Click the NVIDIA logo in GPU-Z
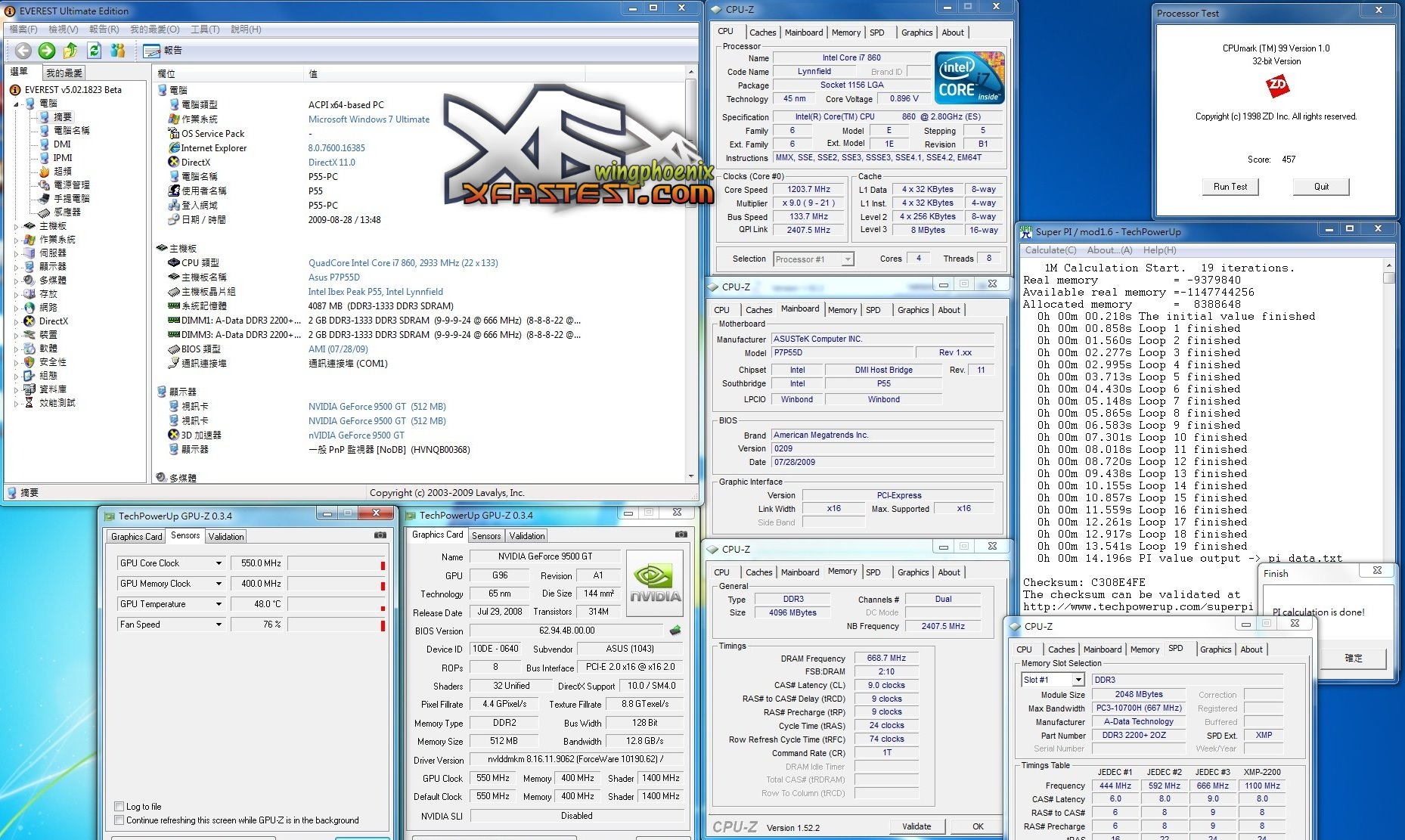 (x=655, y=584)
